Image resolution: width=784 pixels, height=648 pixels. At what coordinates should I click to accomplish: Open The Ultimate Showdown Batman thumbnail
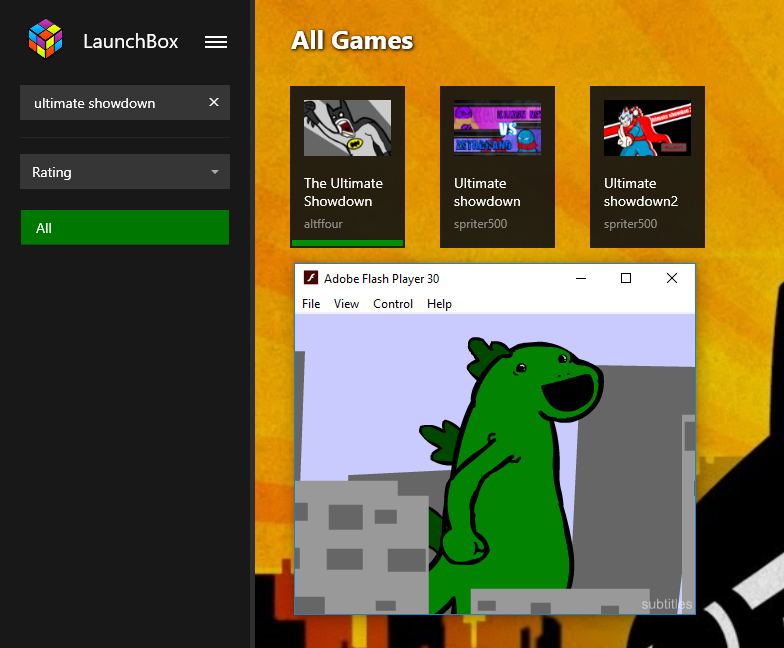tap(347, 128)
